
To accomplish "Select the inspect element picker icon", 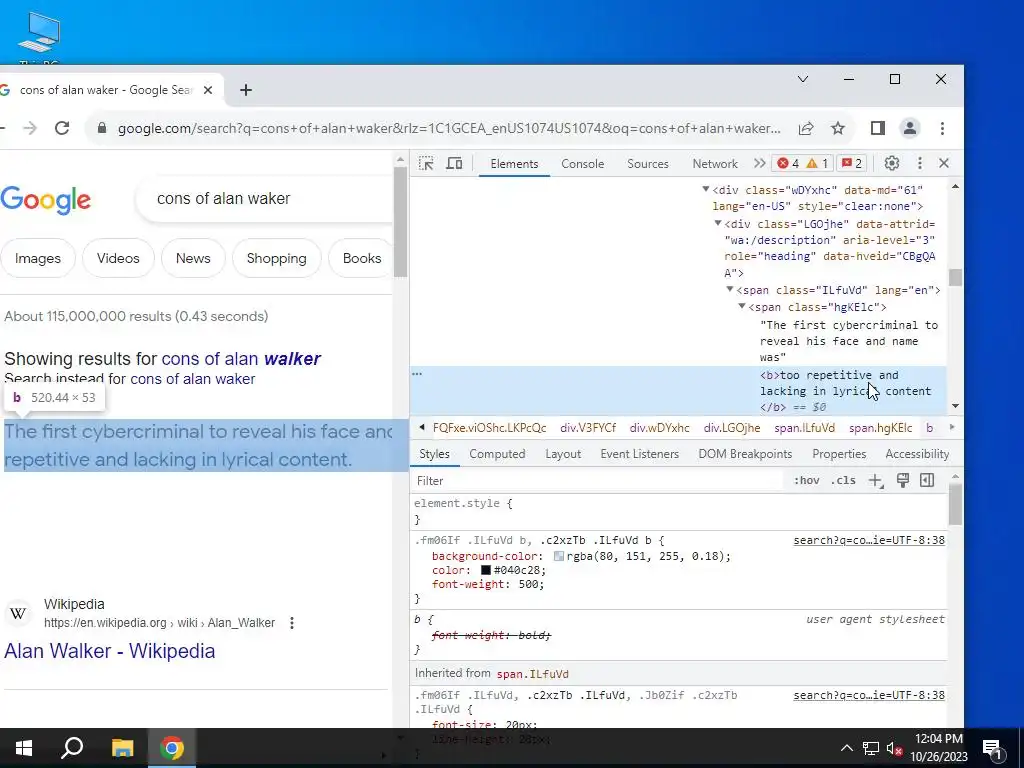I will 426,163.
